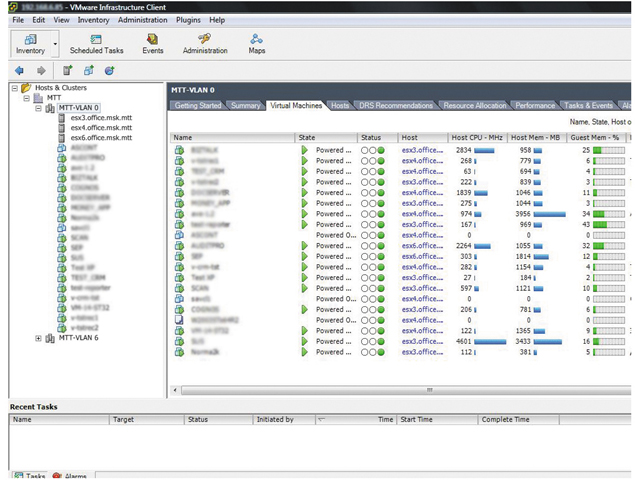Image resolution: width=640 pixels, height=480 pixels.
Task: Click the host link for the 4601 MHz VM
Action: click(x=422, y=341)
